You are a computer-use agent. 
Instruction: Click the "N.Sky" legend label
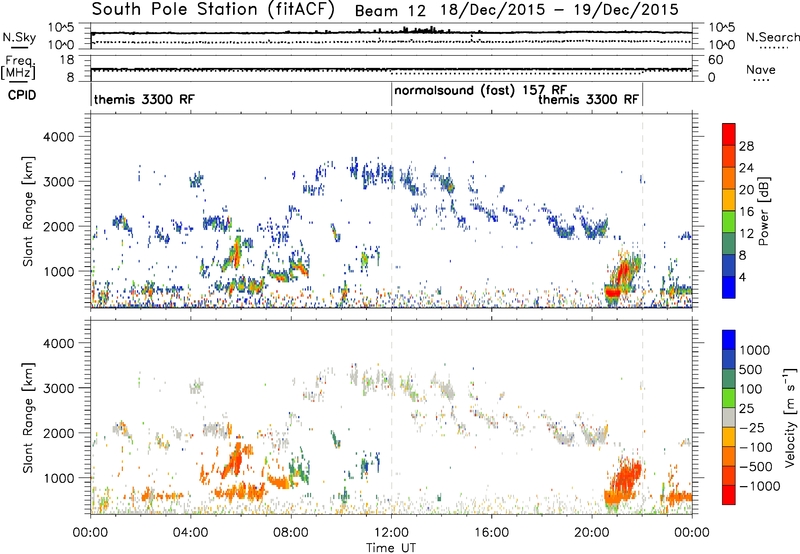click(x=19, y=37)
